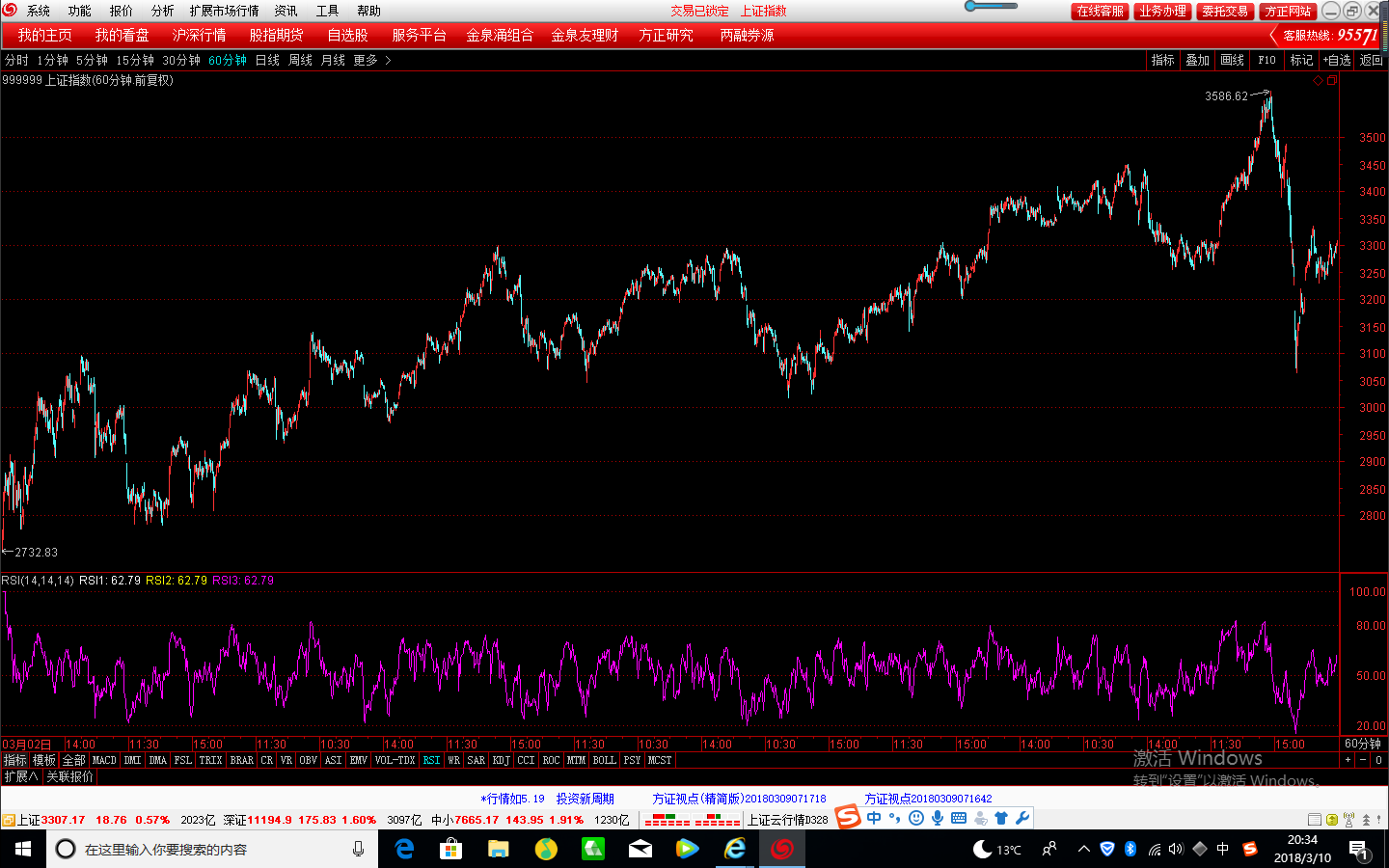Click the red window-restore icon on chart
This screenshot has width=1389, height=868.
pos(1331,81)
